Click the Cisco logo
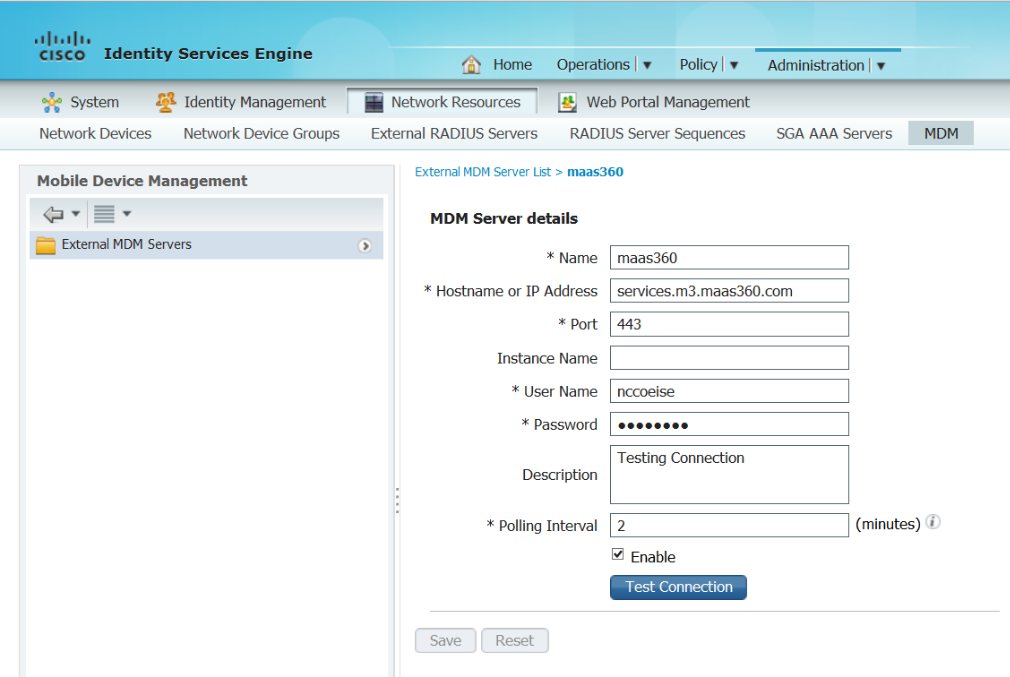The height and width of the screenshot is (677, 1010). (62, 47)
